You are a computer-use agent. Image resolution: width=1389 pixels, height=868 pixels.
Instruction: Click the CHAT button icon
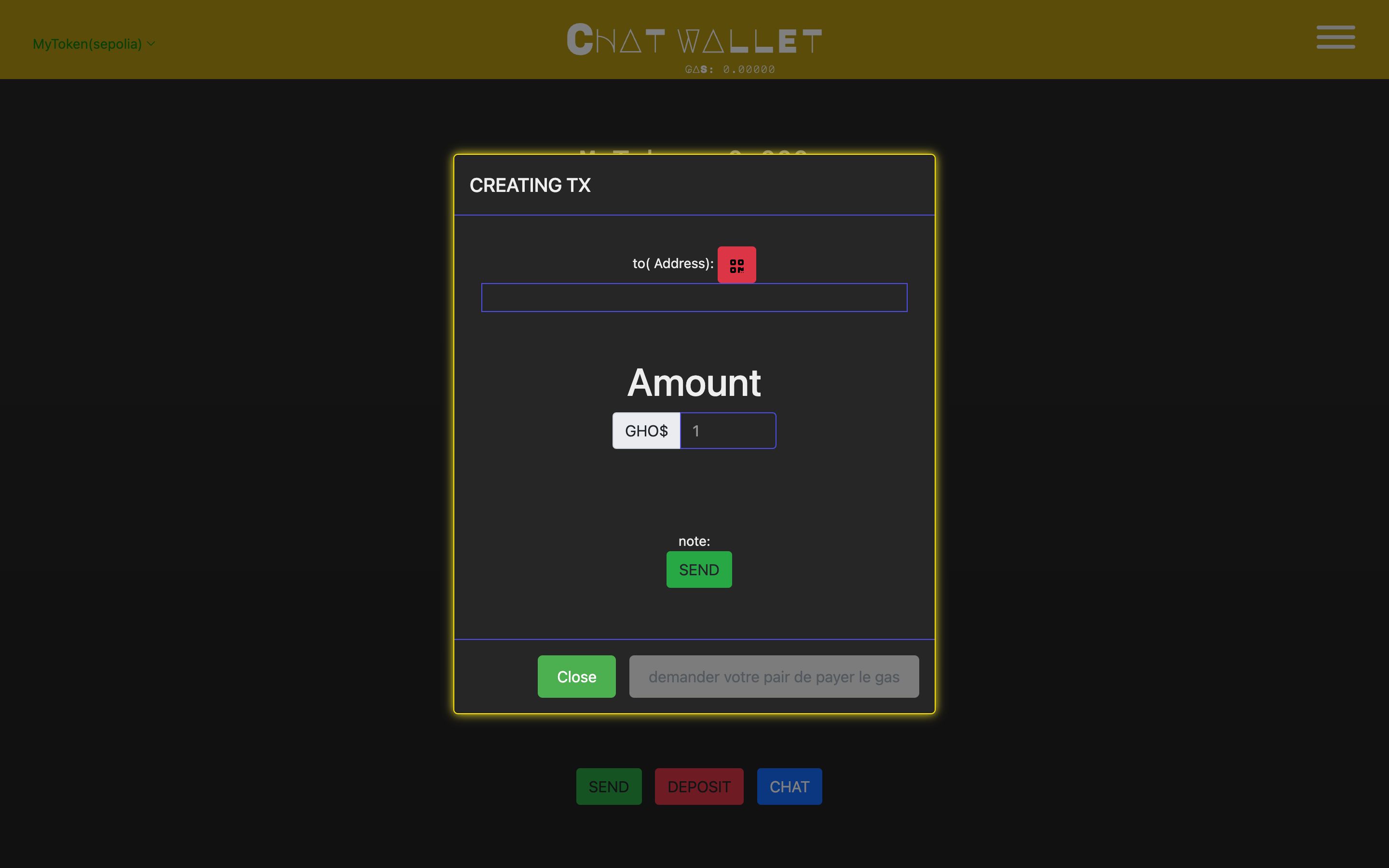(x=789, y=786)
